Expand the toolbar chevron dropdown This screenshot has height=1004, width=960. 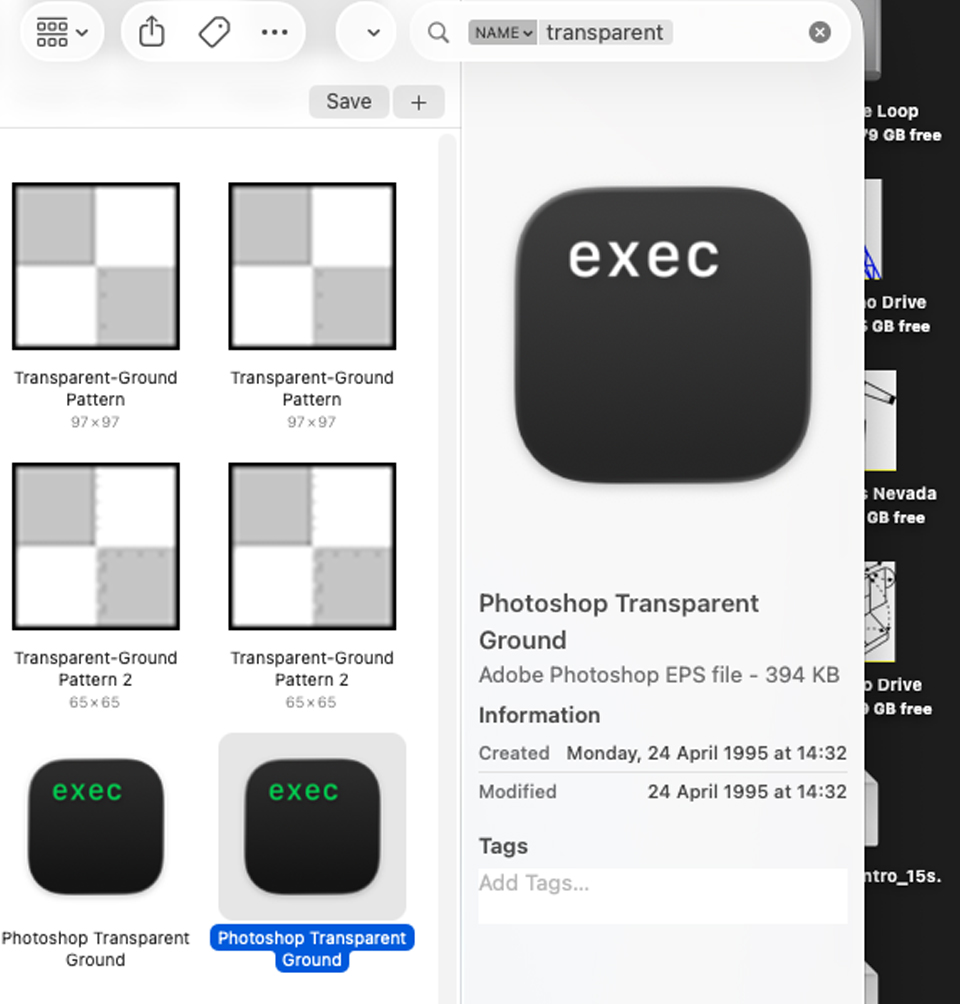[373, 33]
